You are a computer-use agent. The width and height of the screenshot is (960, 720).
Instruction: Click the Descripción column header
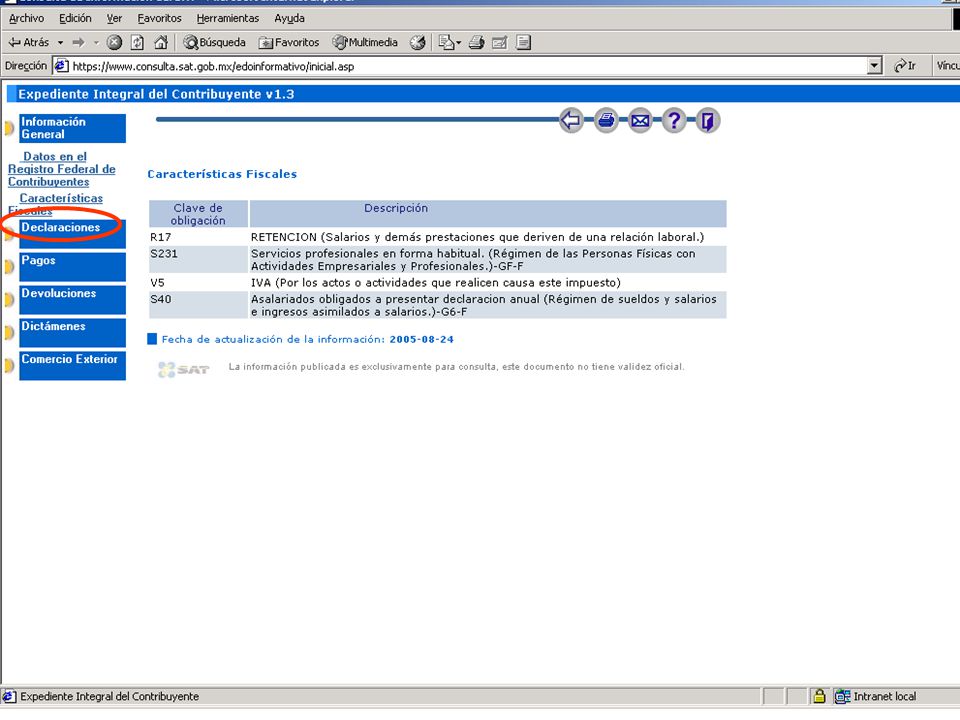tap(488, 214)
